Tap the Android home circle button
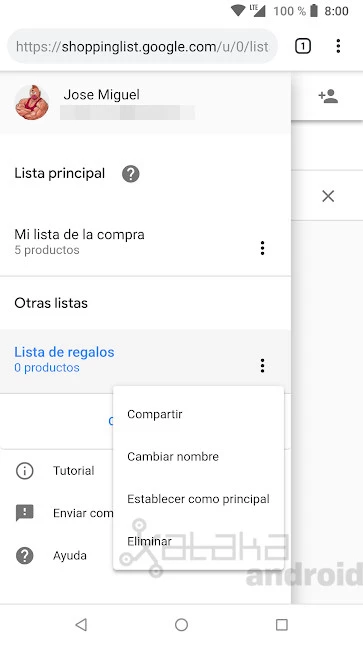This screenshot has width=363, height=646. pos(181,625)
